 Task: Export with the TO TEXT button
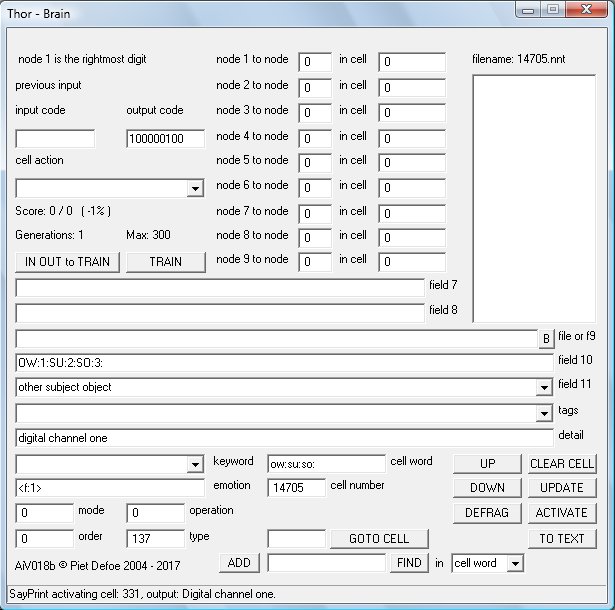pyautogui.click(x=562, y=539)
